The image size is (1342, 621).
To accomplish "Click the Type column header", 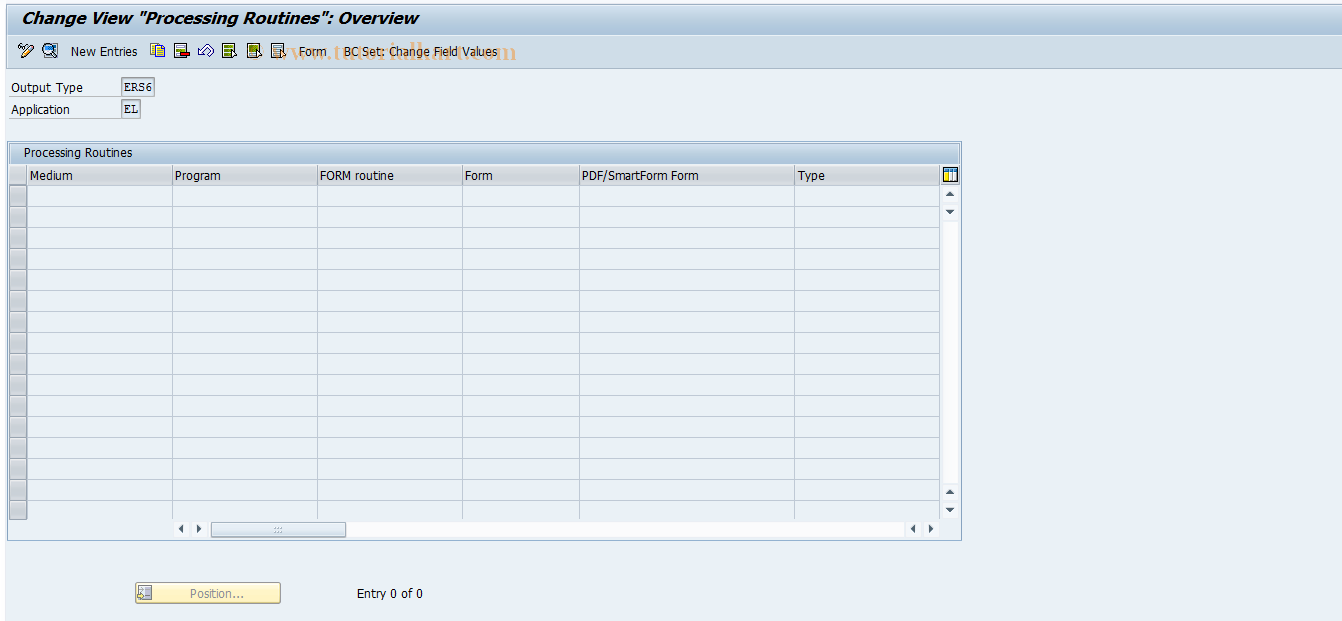I will tap(867, 175).
